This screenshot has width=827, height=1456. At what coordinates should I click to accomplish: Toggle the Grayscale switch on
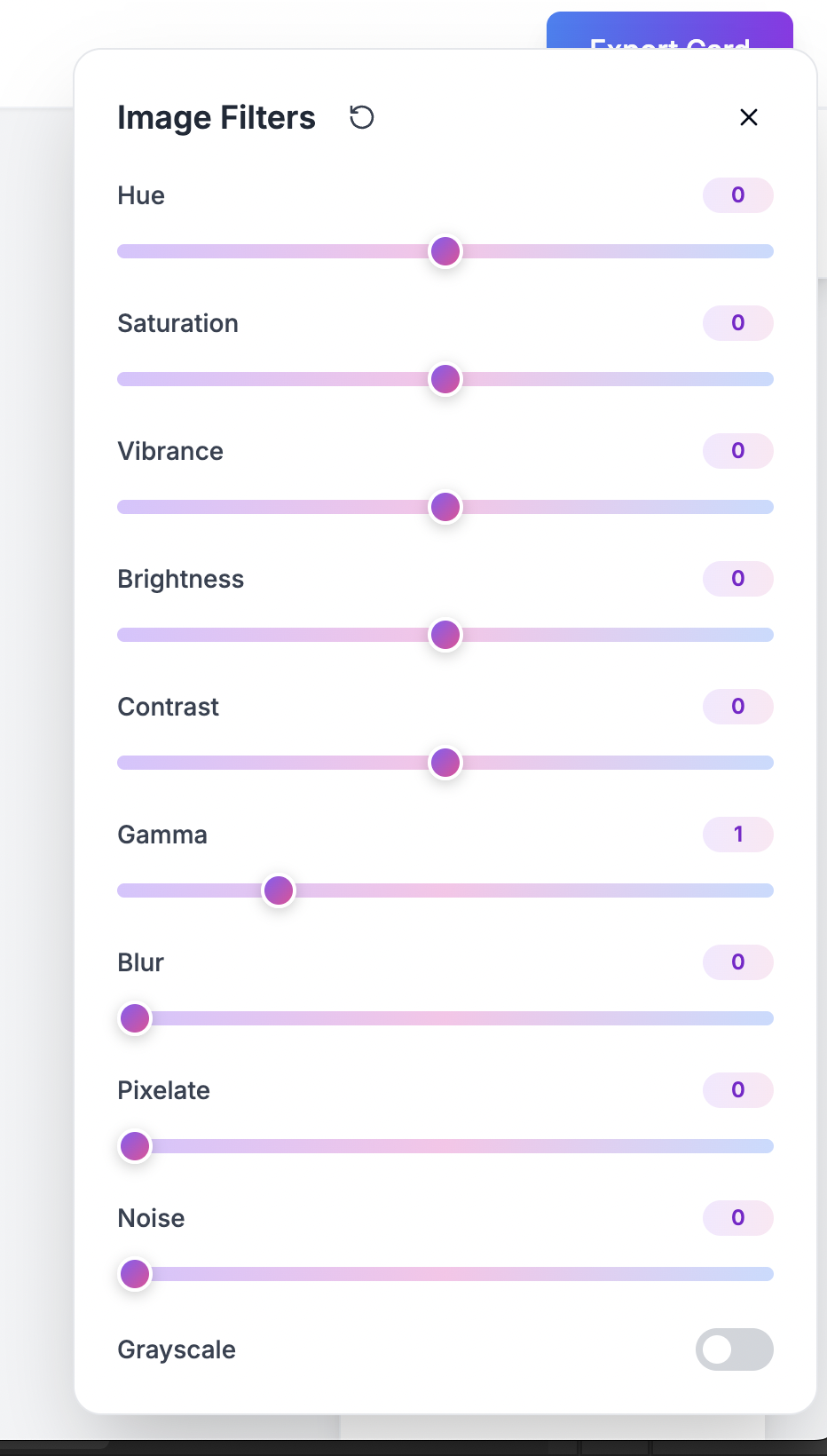tap(735, 1349)
